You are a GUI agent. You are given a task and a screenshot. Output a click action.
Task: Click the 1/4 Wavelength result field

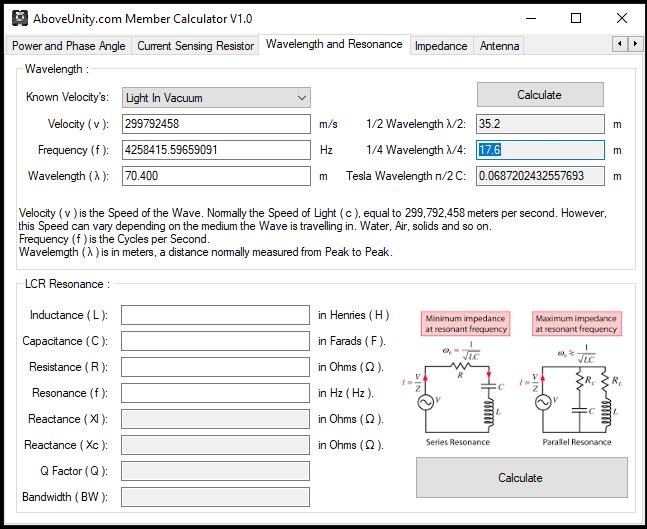coord(540,150)
